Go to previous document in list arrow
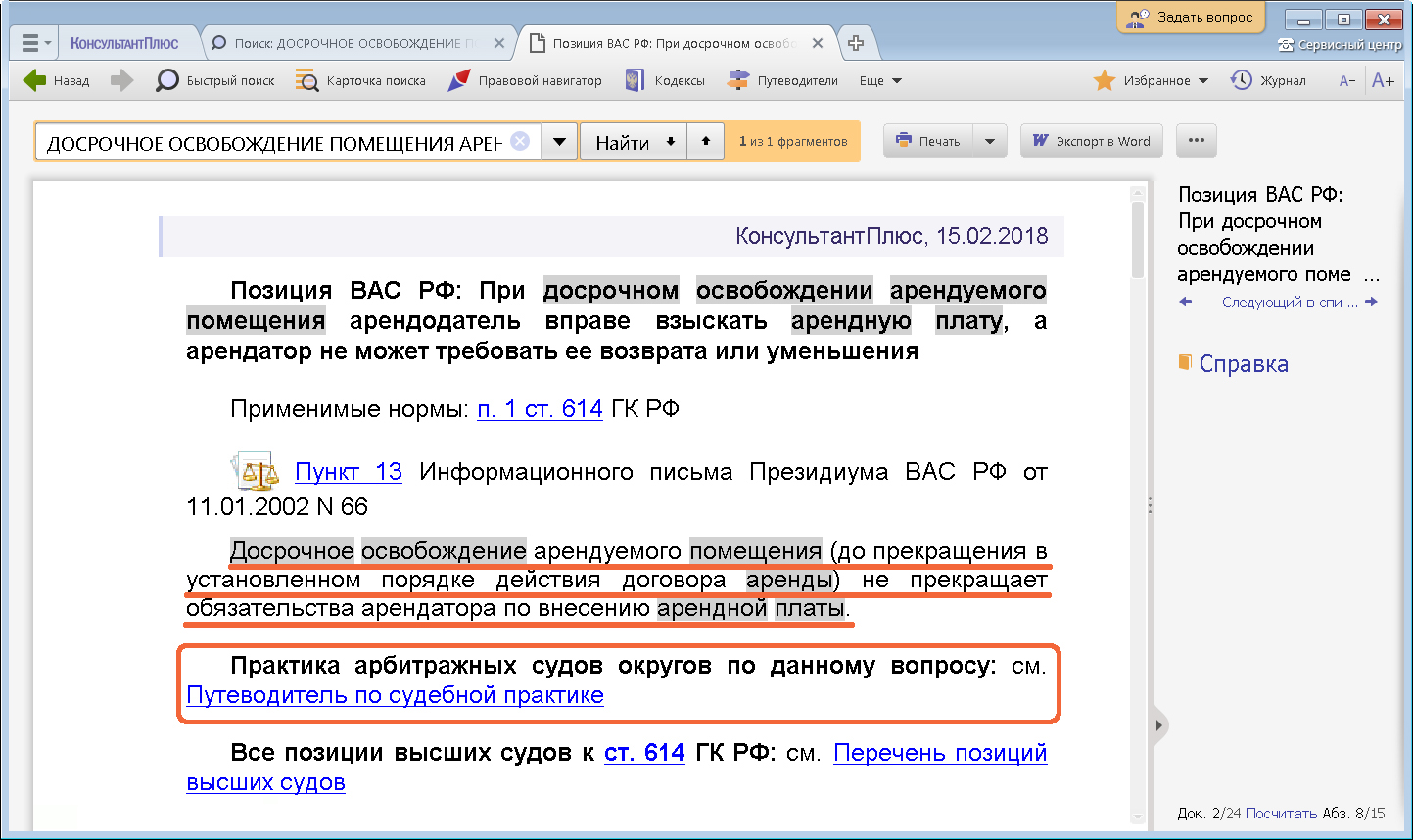This screenshot has height=840, width=1413. pos(1186,303)
